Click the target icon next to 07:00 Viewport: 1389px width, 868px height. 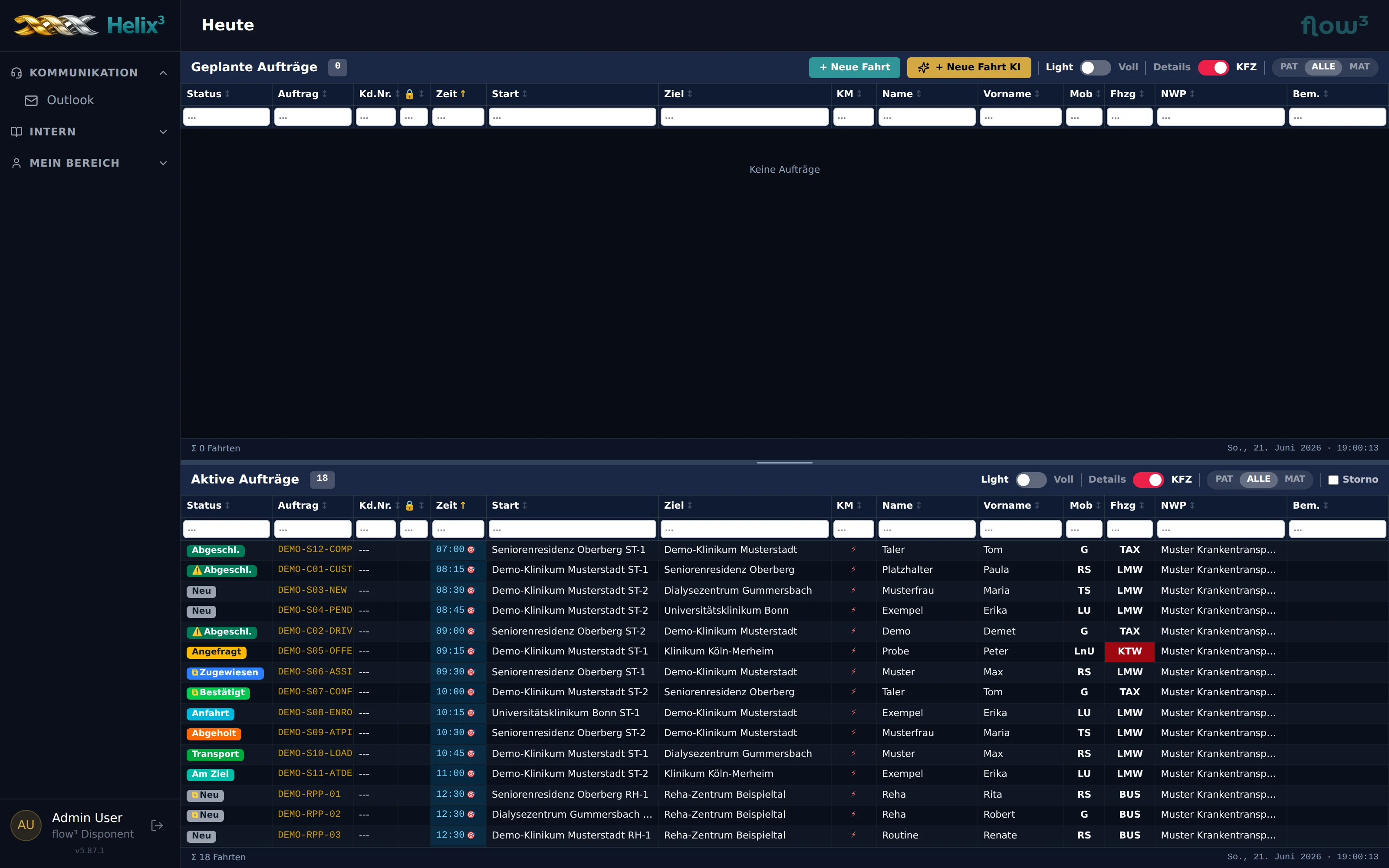[x=471, y=549]
